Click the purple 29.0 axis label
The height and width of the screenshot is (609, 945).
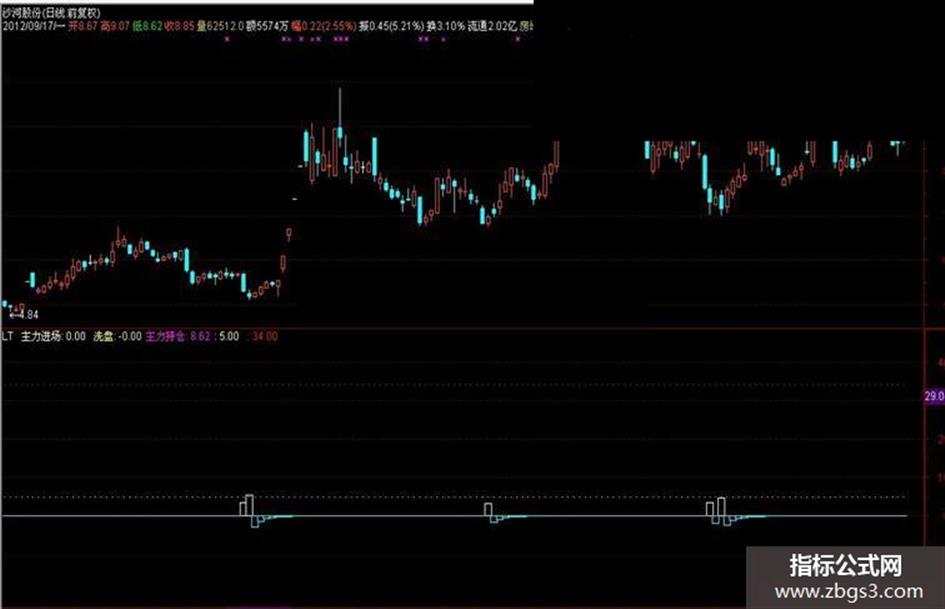coord(934,396)
